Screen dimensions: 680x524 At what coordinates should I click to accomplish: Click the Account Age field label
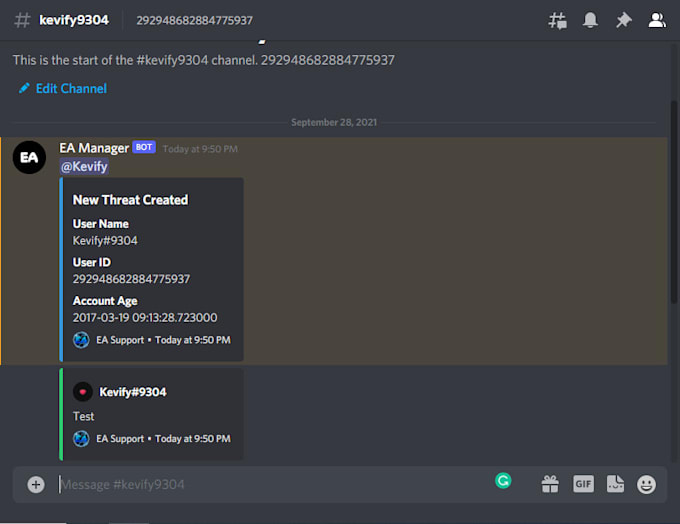tap(105, 301)
